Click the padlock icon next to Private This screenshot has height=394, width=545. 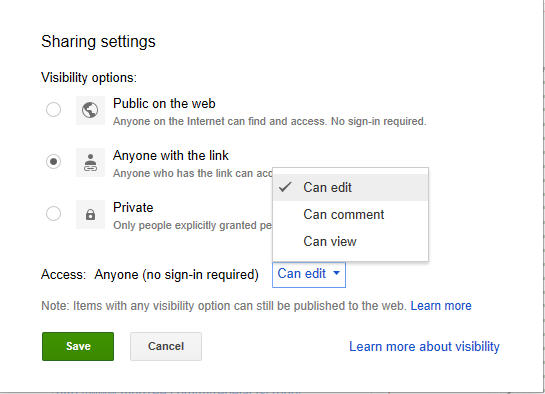point(90,214)
